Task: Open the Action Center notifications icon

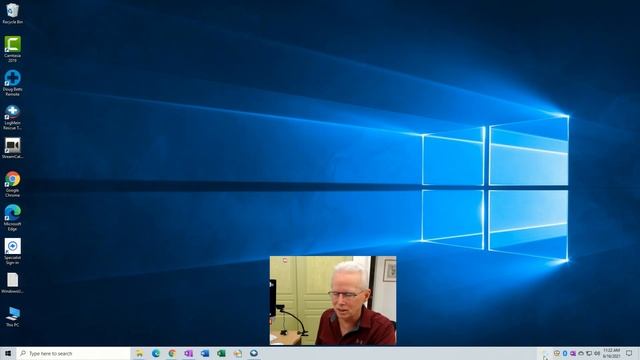Action: pos(629,353)
